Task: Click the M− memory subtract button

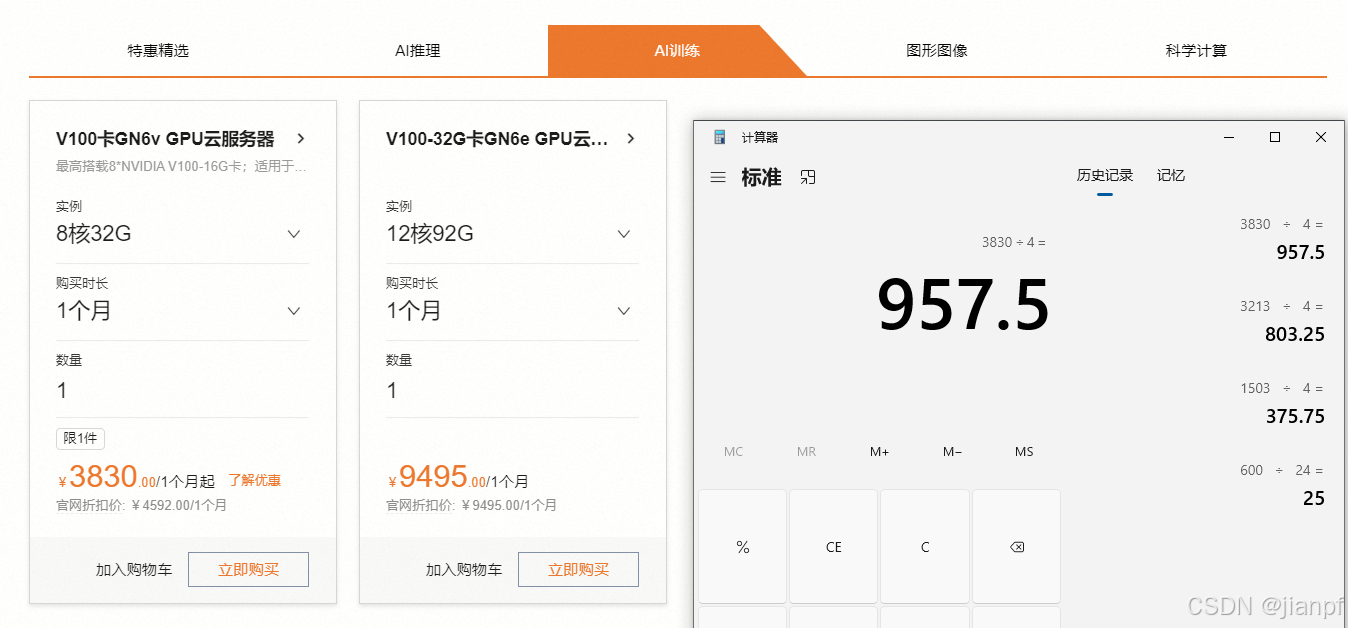Action: click(x=952, y=452)
